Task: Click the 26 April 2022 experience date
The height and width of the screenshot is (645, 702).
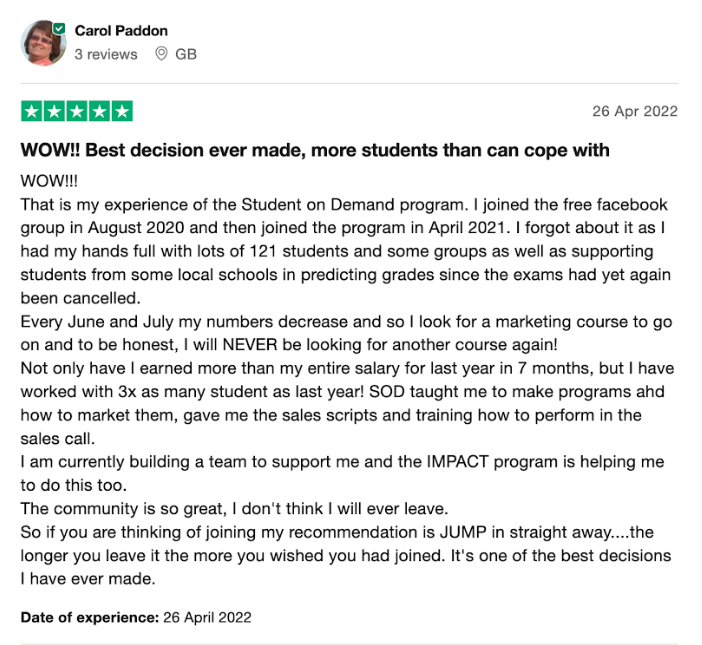Action: (x=207, y=617)
